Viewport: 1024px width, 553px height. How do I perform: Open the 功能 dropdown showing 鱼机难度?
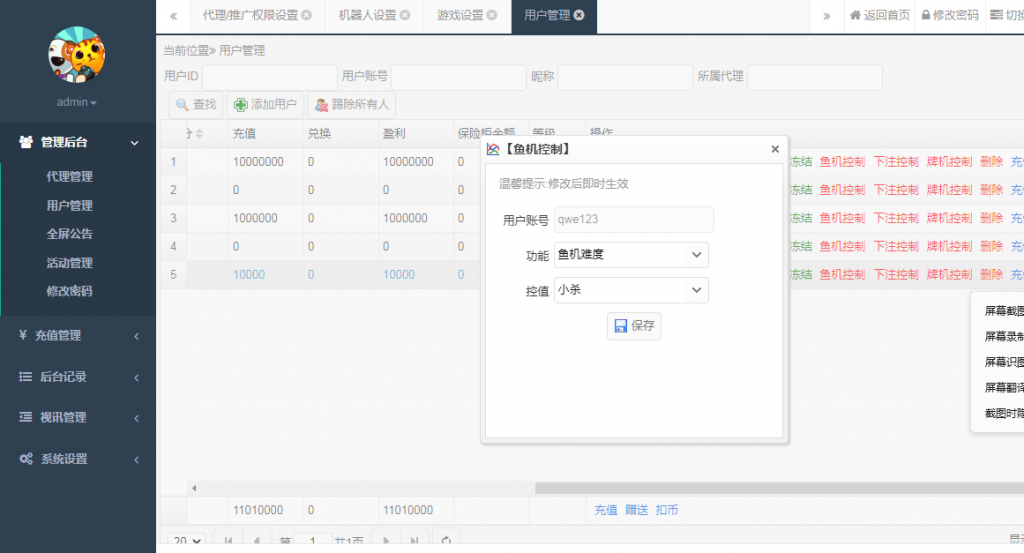630,255
